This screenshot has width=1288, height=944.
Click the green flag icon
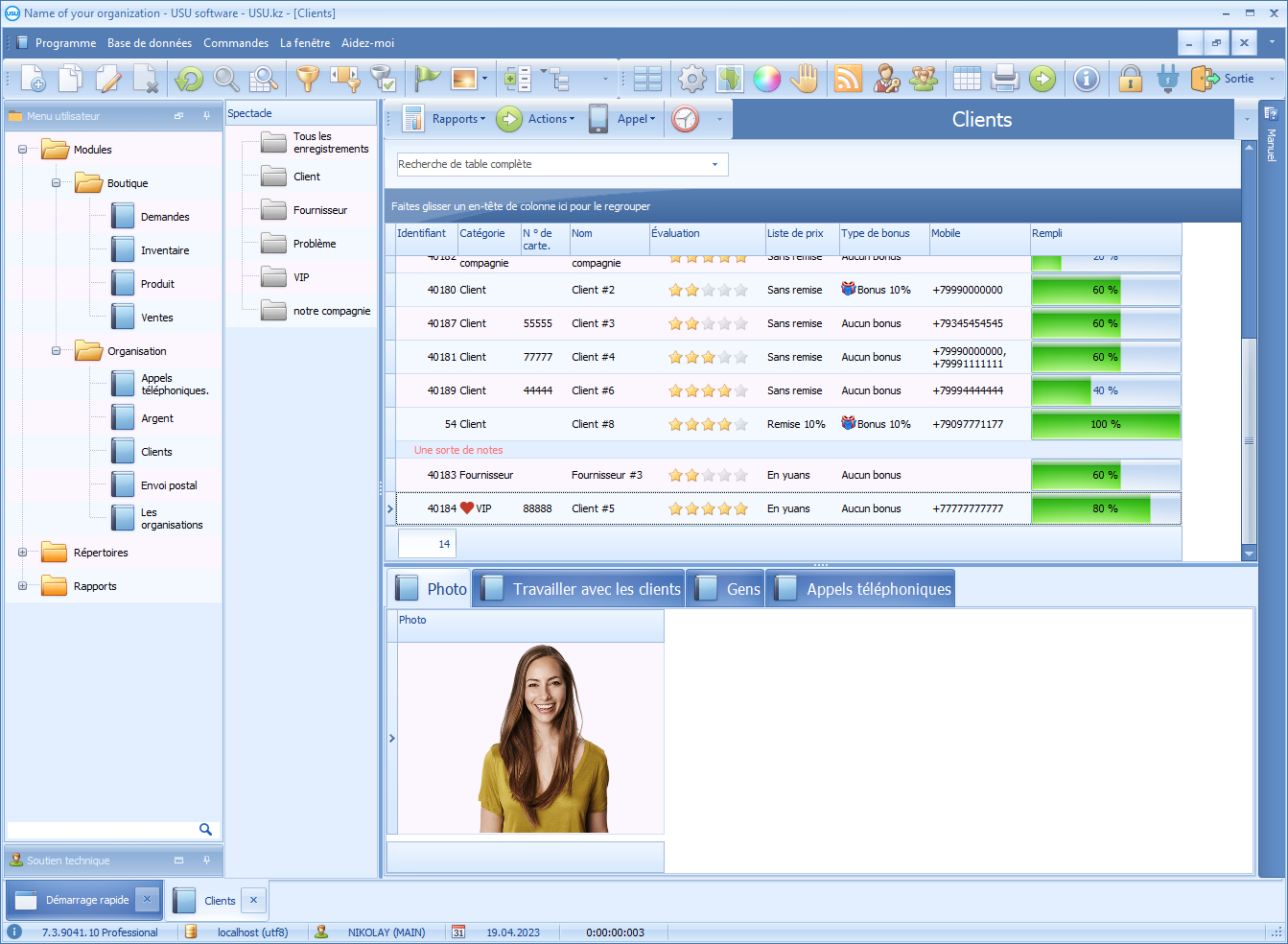427,79
